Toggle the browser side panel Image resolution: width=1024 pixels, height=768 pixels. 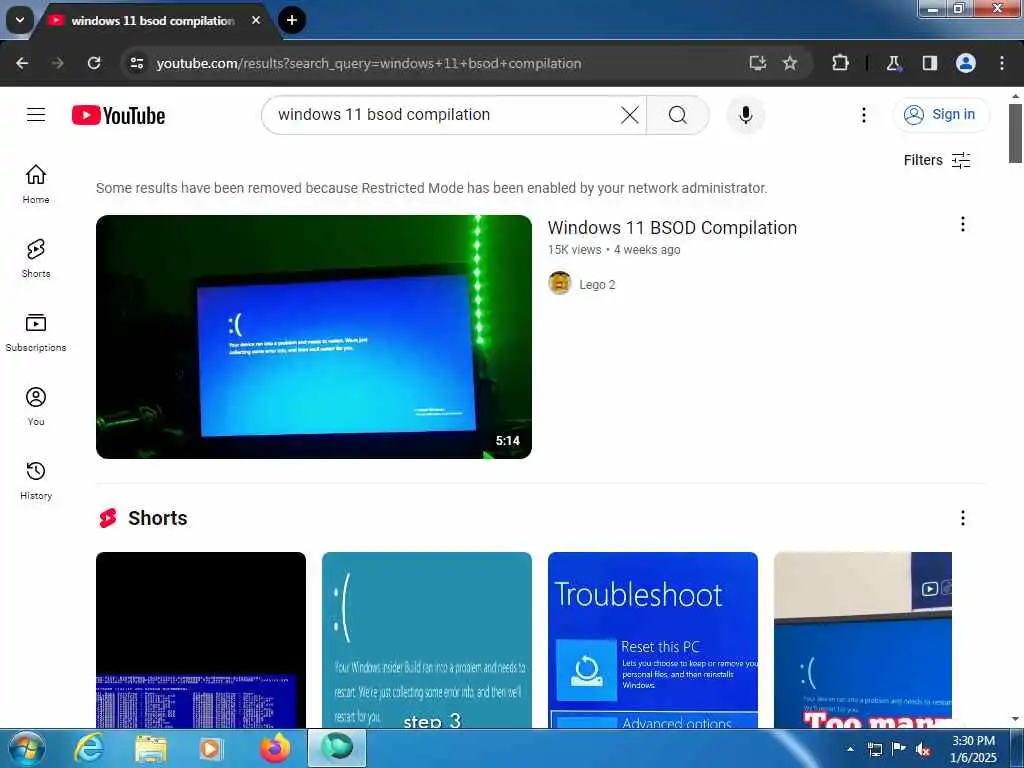(x=929, y=63)
